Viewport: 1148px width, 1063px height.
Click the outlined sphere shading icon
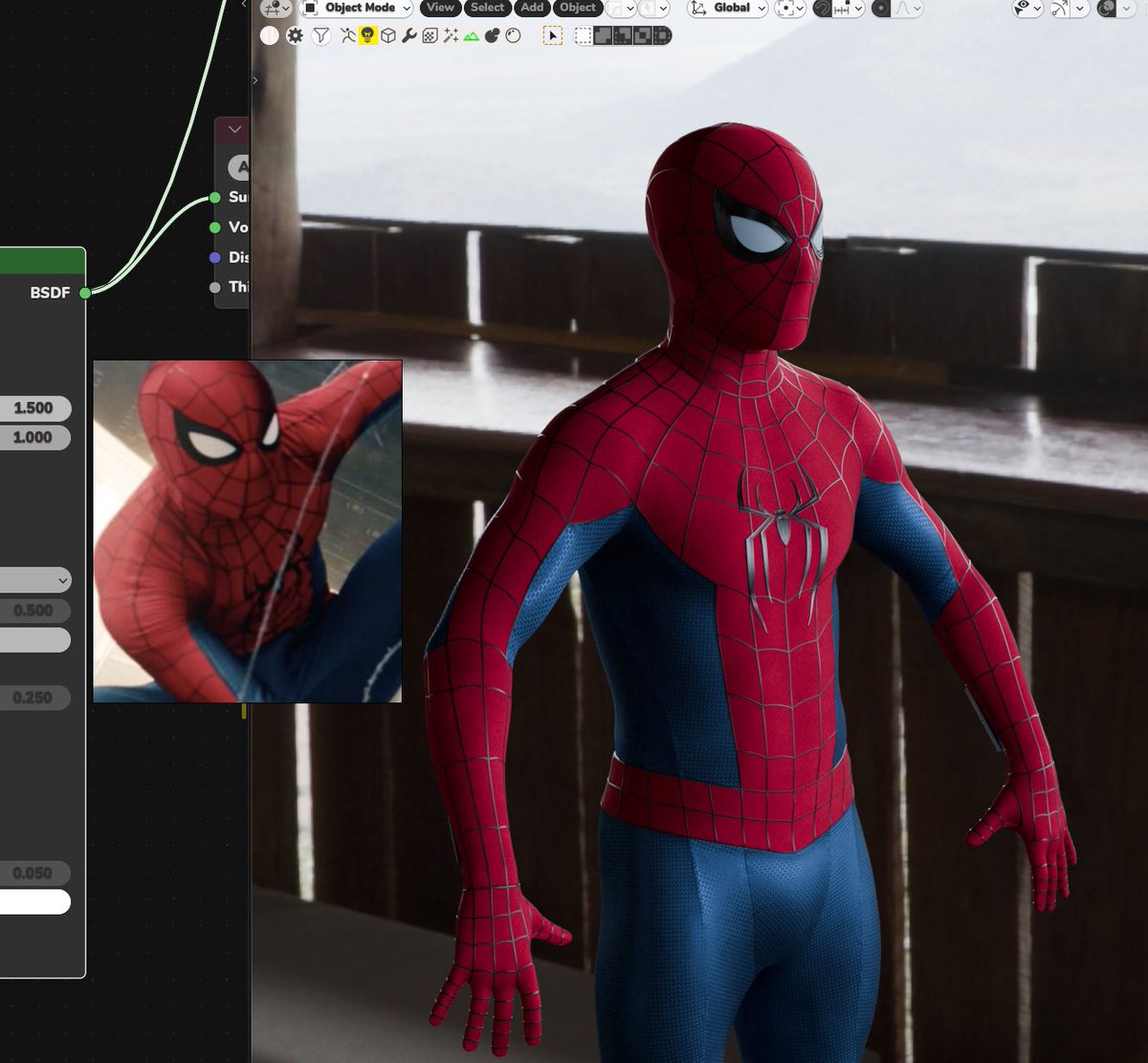coord(513,35)
